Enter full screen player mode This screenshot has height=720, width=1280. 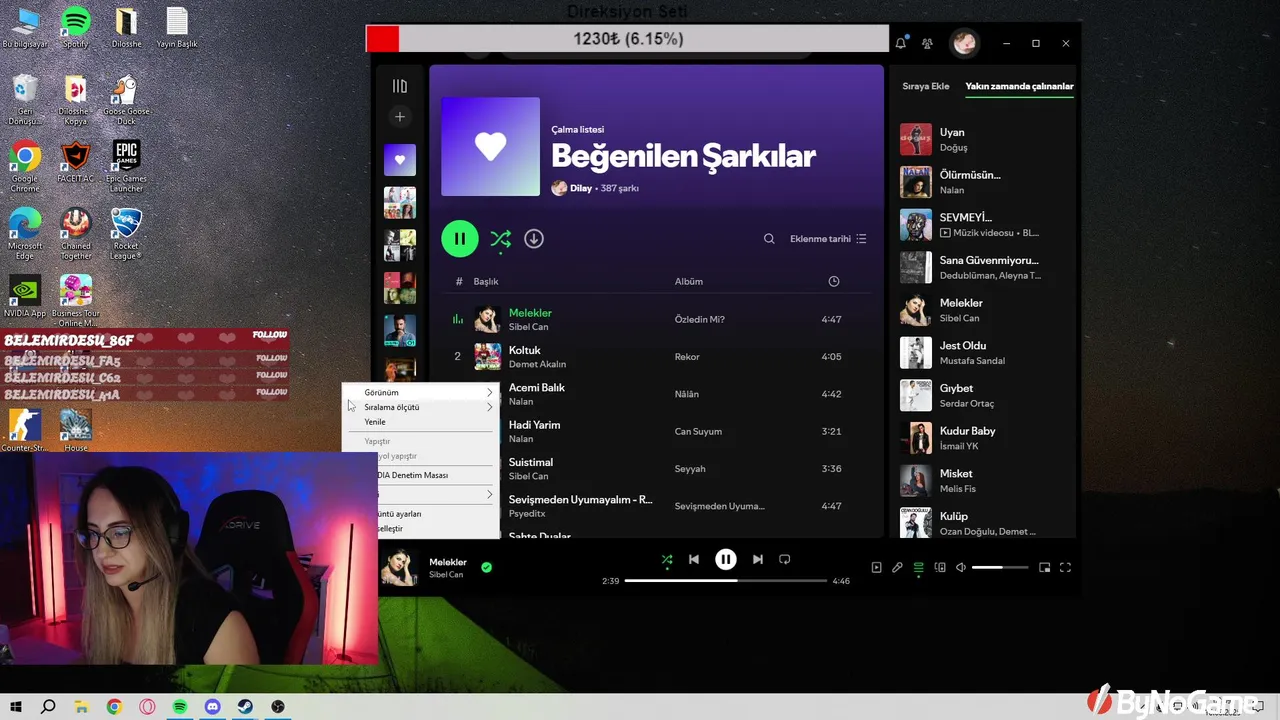pos(1065,568)
